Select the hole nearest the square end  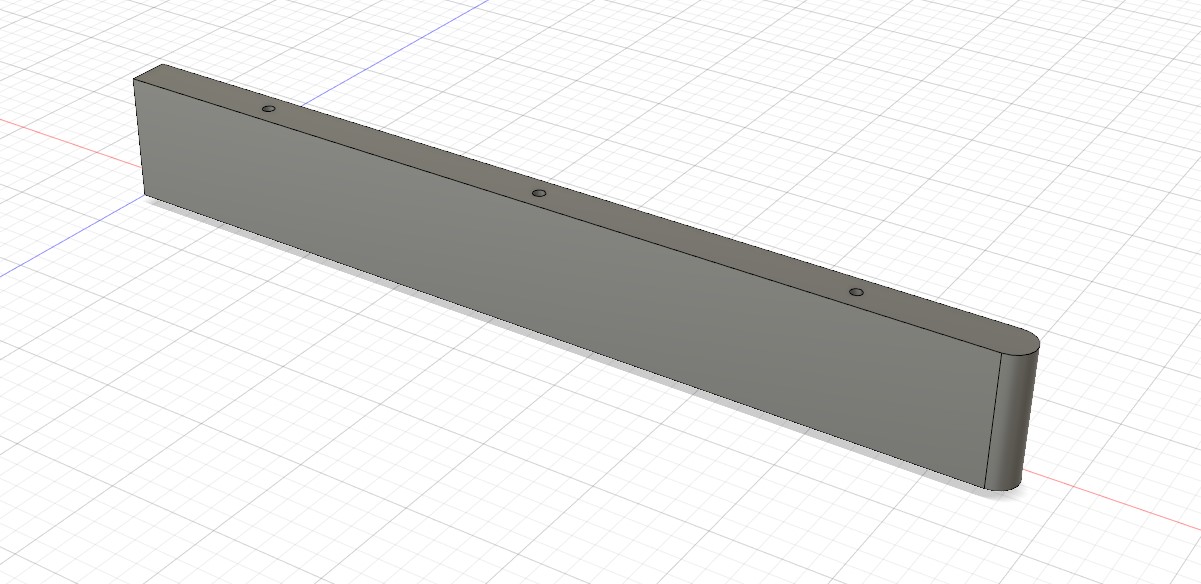pyautogui.click(x=267, y=107)
